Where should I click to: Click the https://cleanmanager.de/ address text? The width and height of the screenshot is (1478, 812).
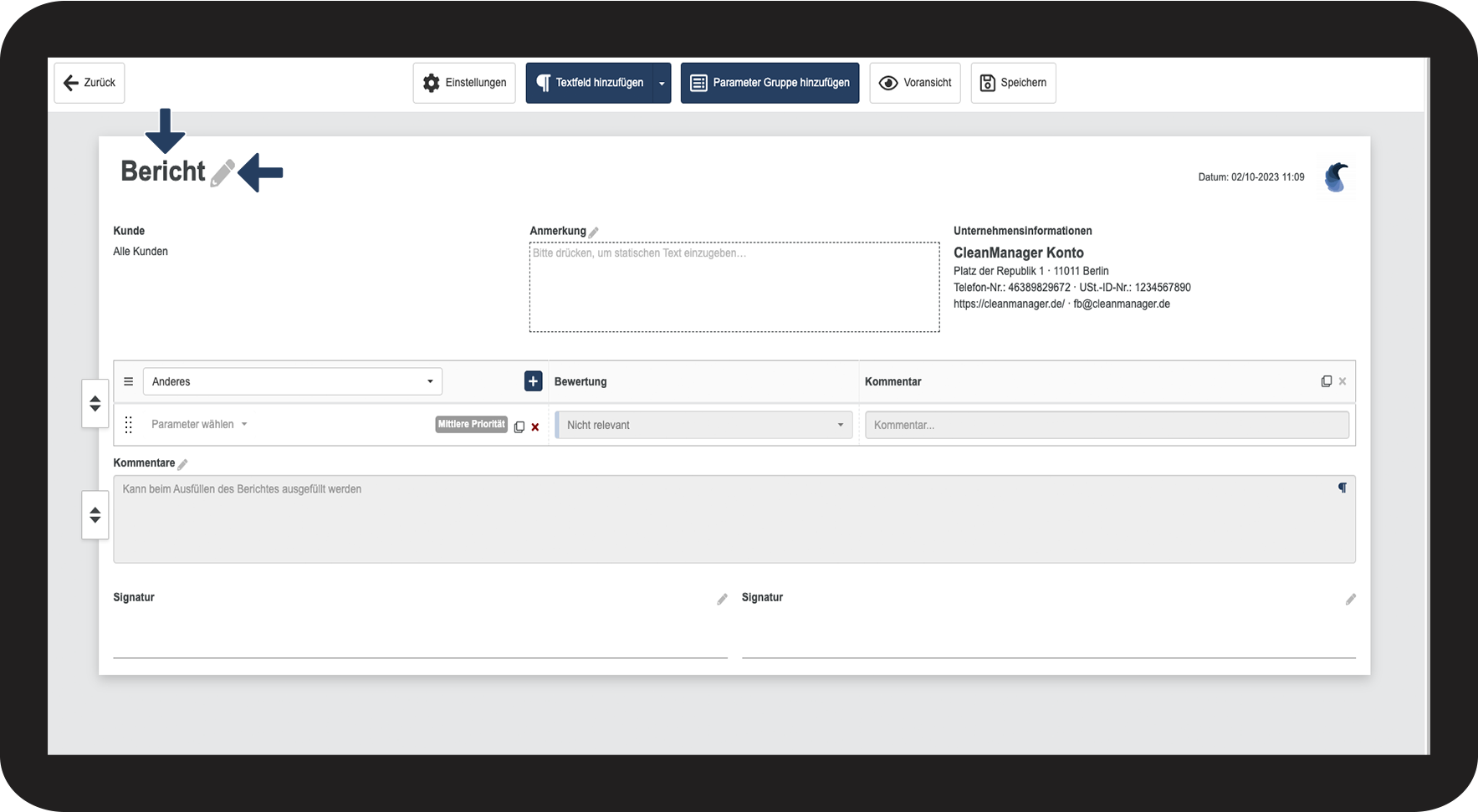tap(1009, 304)
